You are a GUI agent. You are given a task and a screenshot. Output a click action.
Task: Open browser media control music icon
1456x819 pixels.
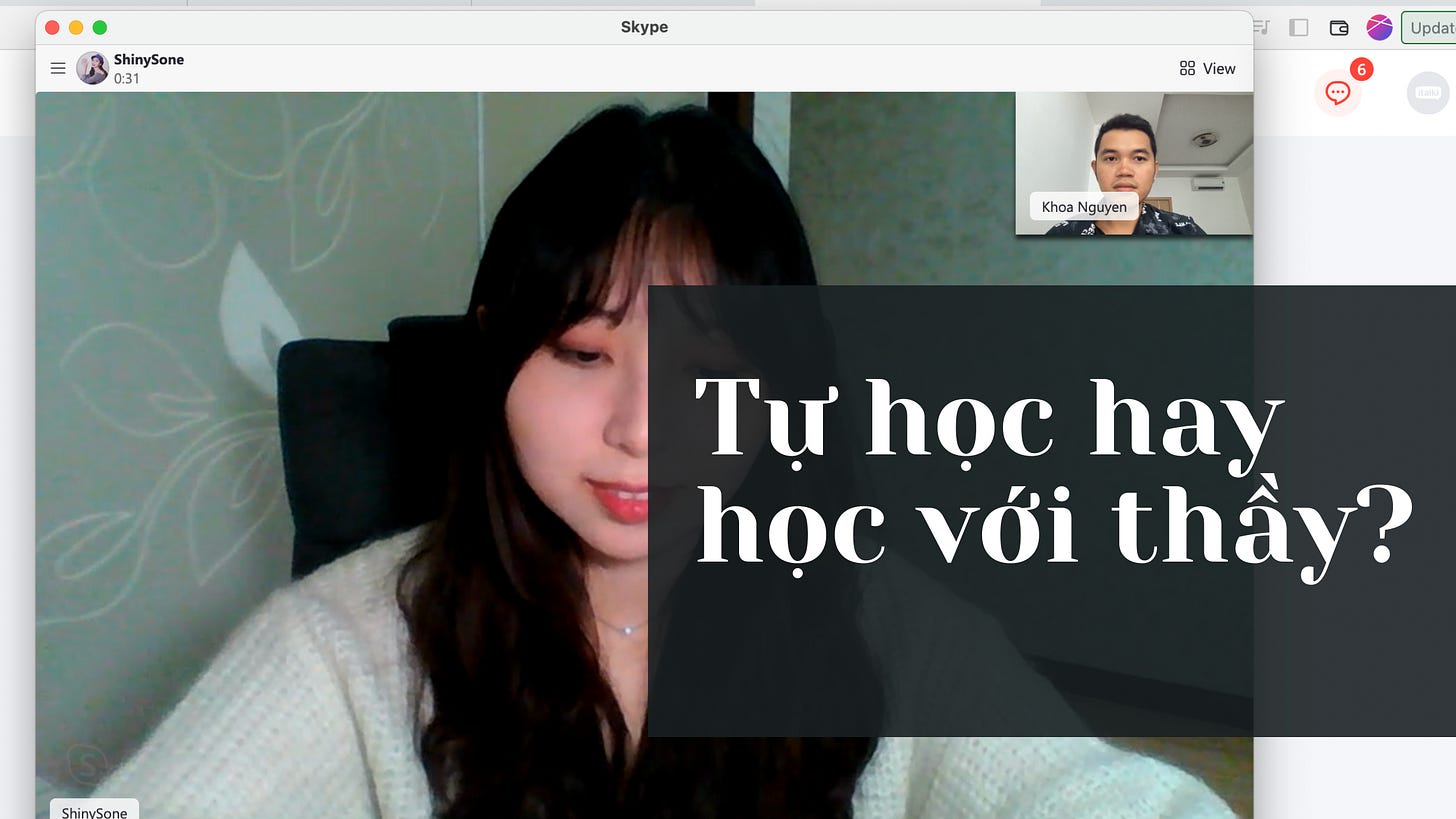tap(1262, 28)
